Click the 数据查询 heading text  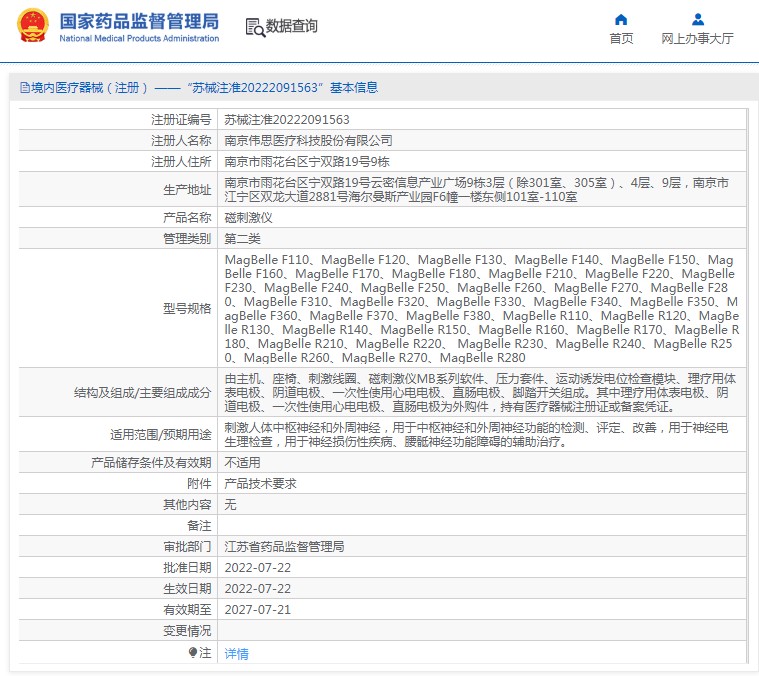tap(291, 27)
